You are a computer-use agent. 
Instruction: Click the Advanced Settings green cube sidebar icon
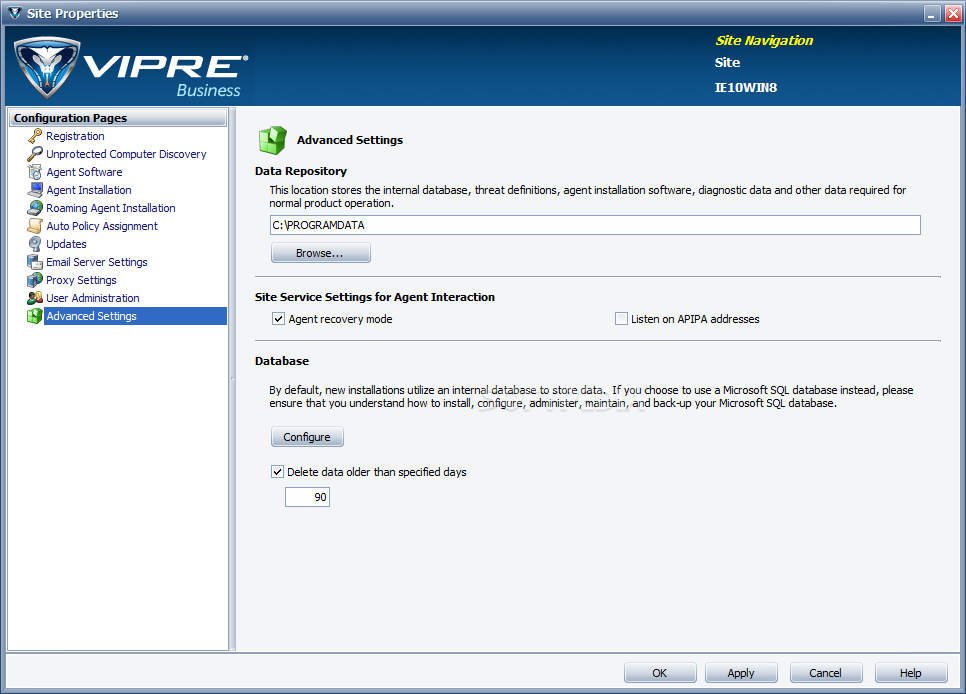(x=35, y=316)
